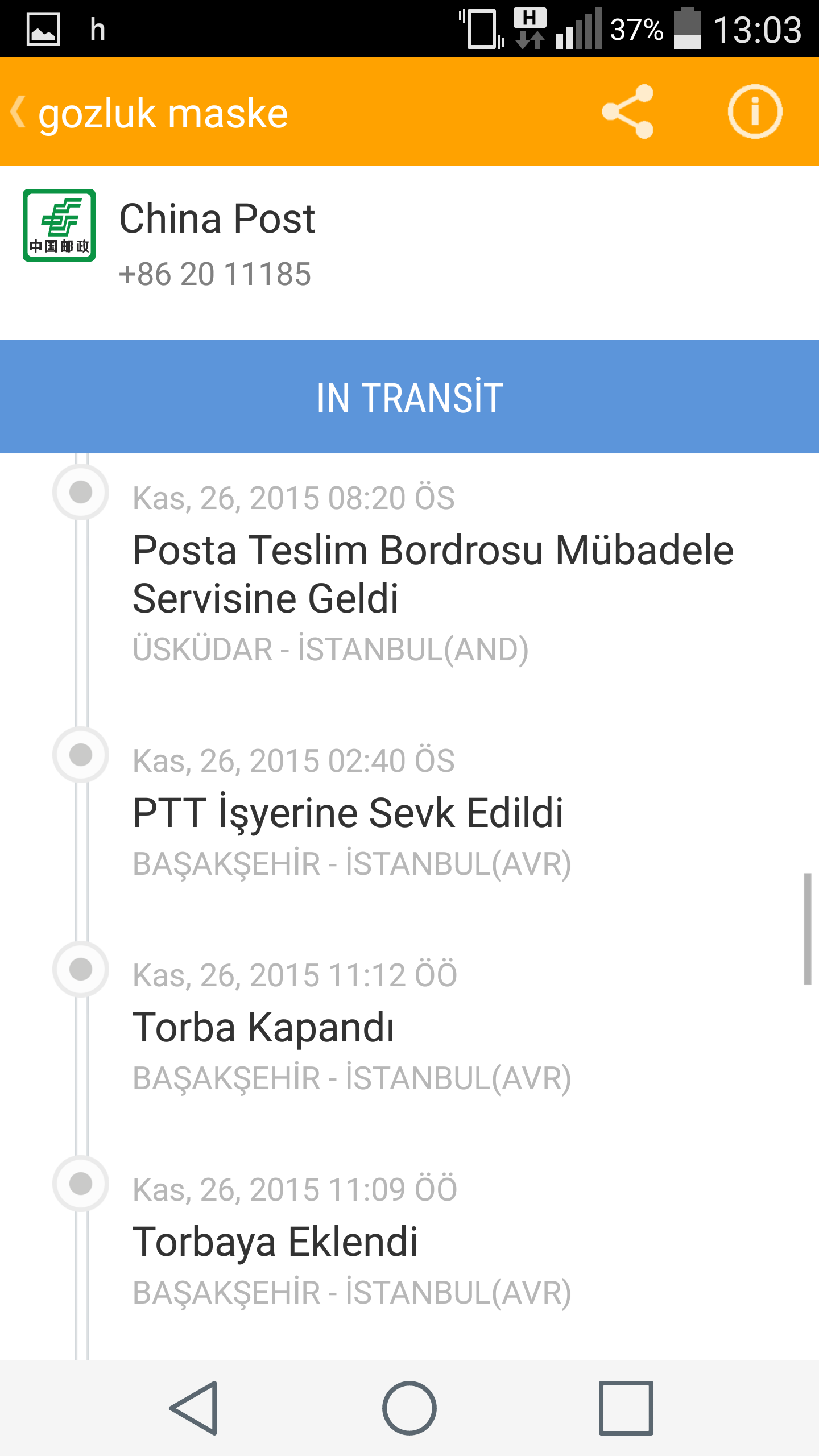Tap the battery icon in status bar
Viewport: 819px width, 1456px height.
click(x=687, y=28)
